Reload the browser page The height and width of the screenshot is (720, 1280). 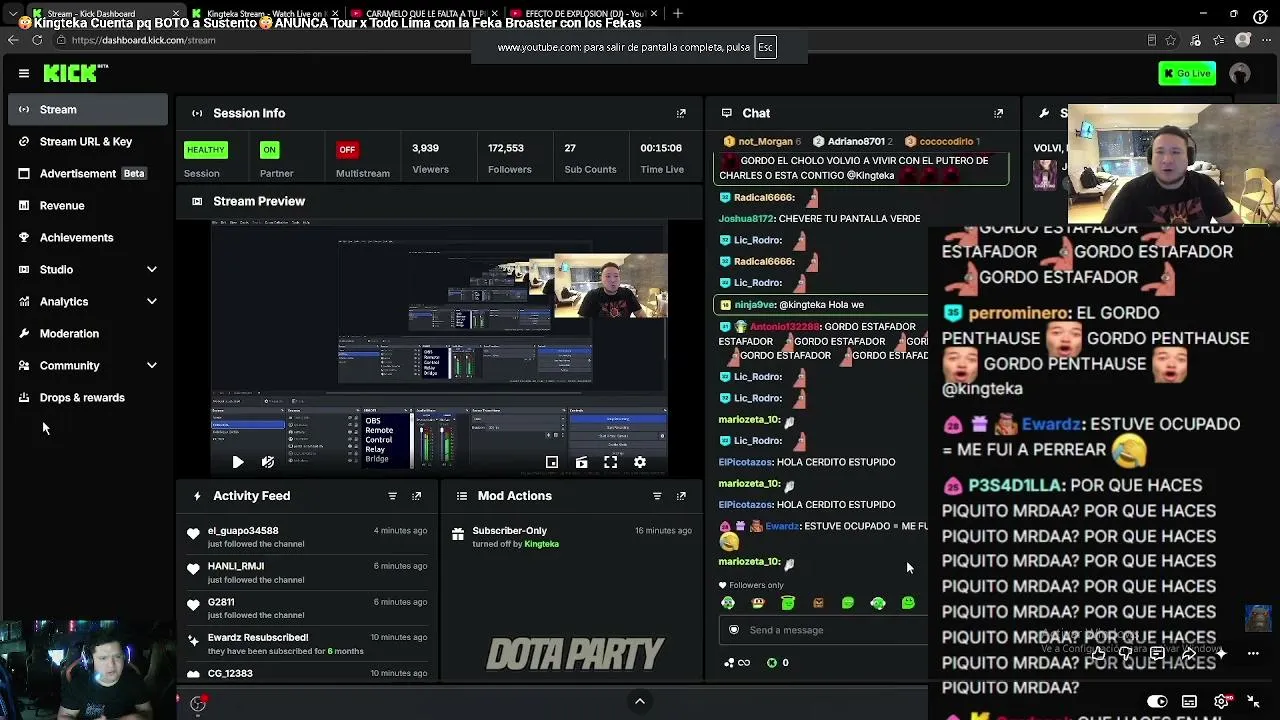tap(37, 40)
